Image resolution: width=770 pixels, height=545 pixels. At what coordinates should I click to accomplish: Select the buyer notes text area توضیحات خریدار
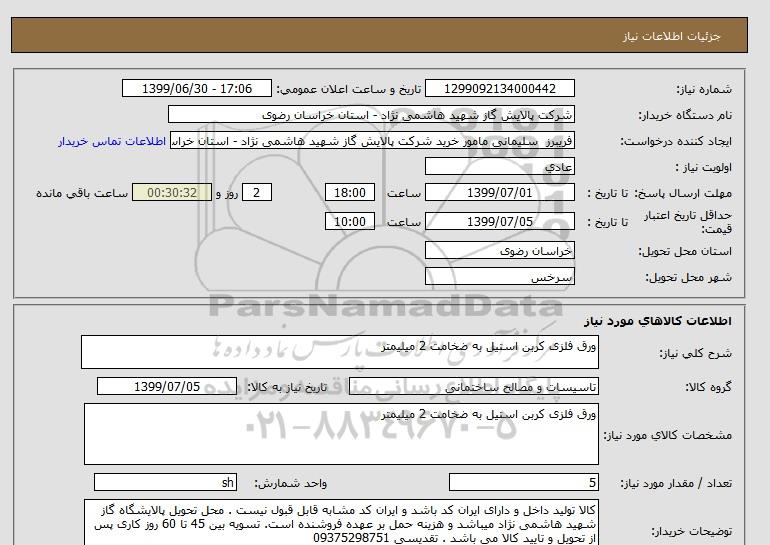(x=341, y=522)
